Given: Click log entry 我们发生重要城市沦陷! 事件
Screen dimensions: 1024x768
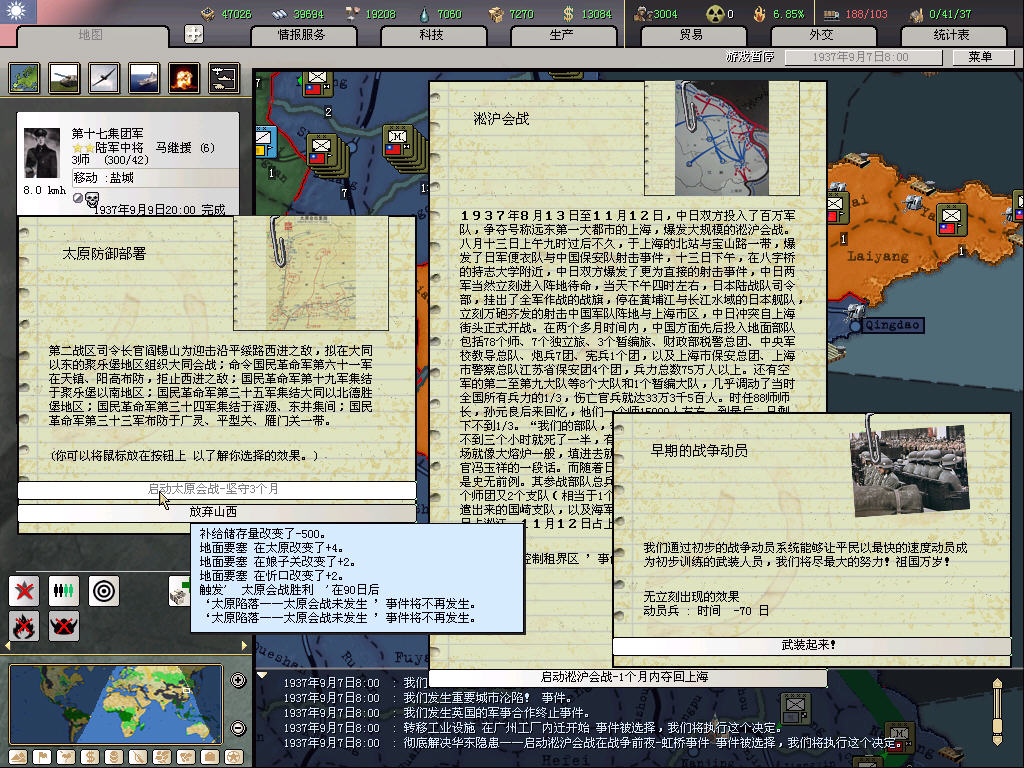Looking at the screenshot, I should point(487,697).
